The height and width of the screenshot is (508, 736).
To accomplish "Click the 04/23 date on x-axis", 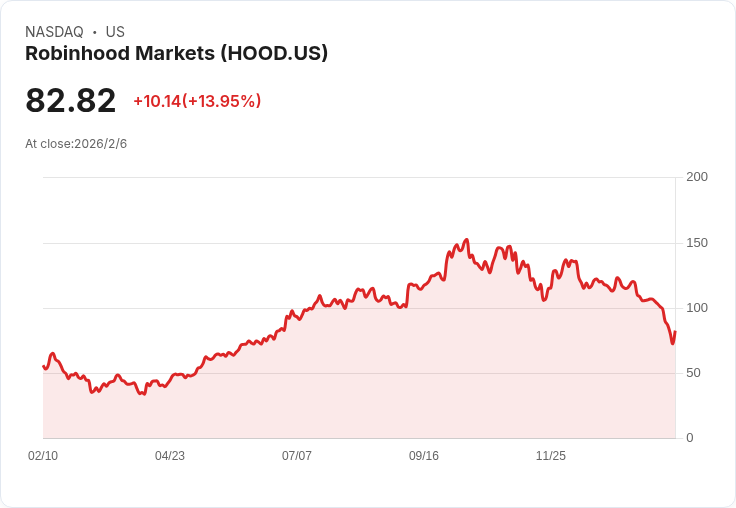I will click(x=170, y=456).
